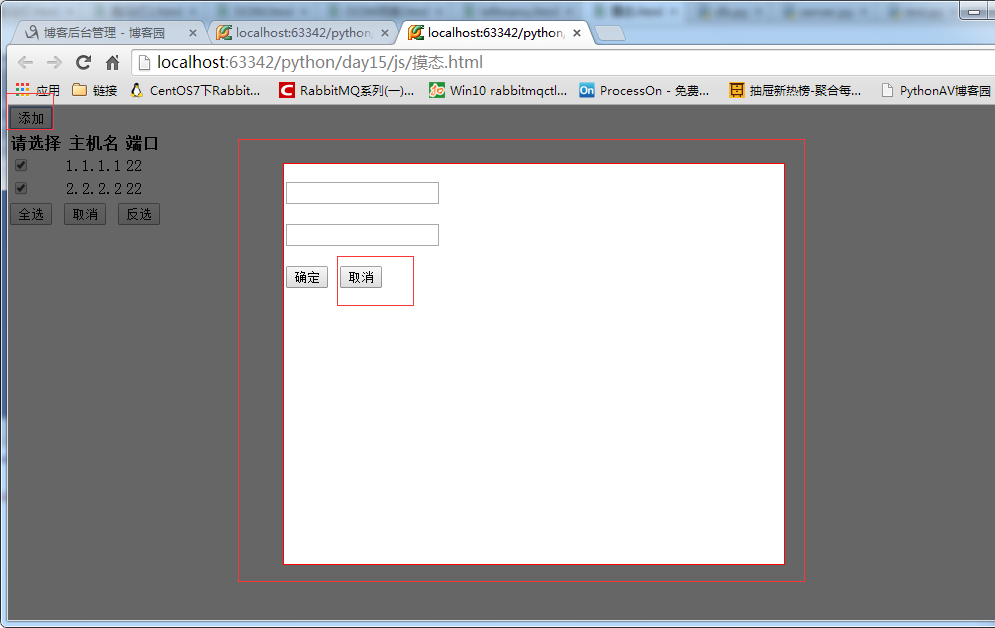Close the middle localhost tab

point(385,33)
